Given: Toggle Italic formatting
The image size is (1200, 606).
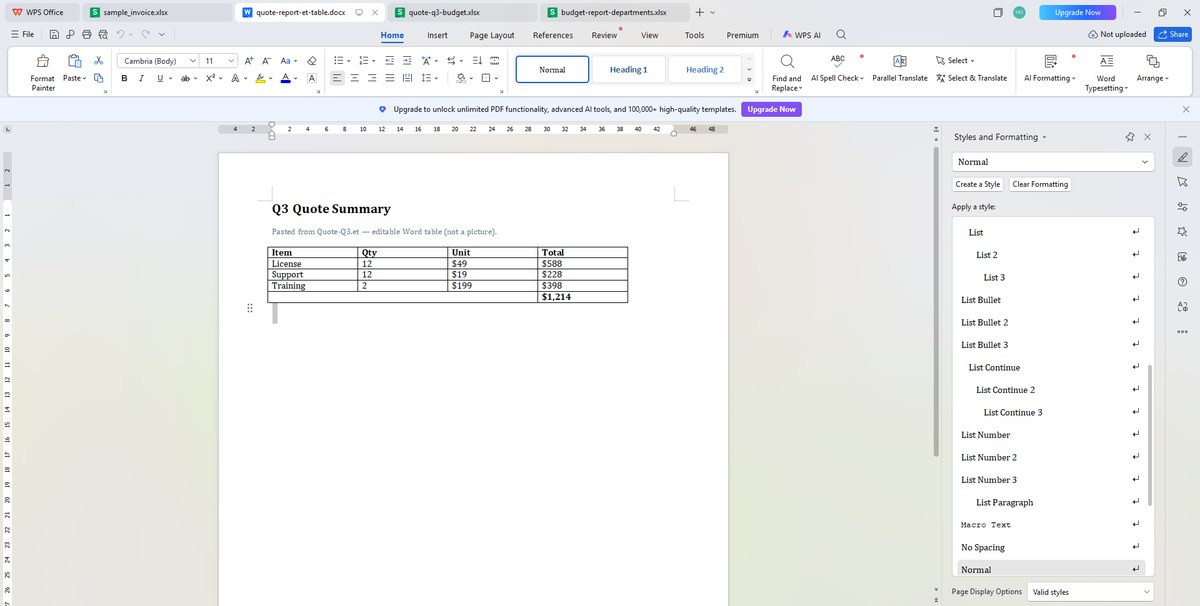Looking at the screenshot, I should [142, 78].
